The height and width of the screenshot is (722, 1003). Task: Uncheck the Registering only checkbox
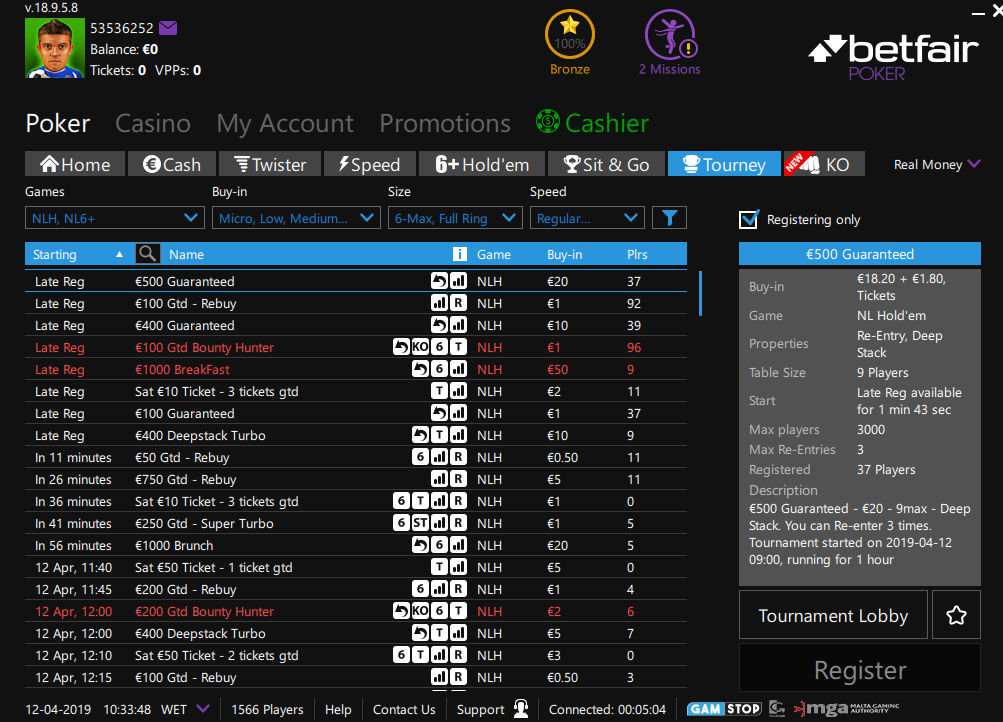[x=748, y=219]
